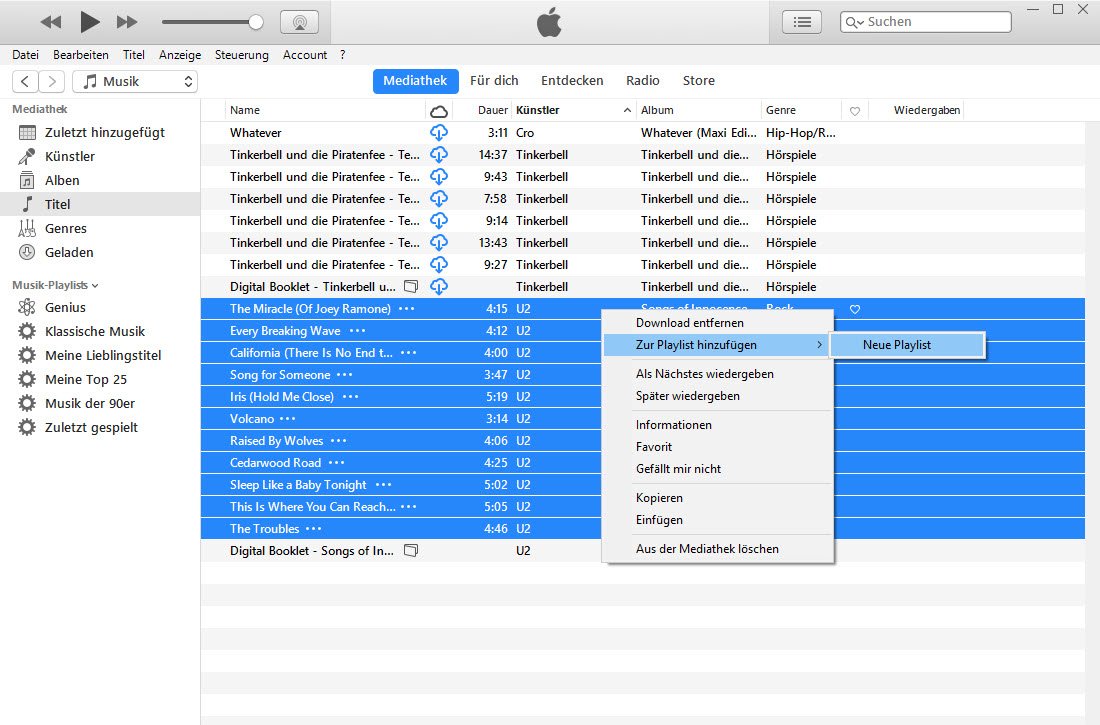Choose Später wiedergeben

point(718,396)
